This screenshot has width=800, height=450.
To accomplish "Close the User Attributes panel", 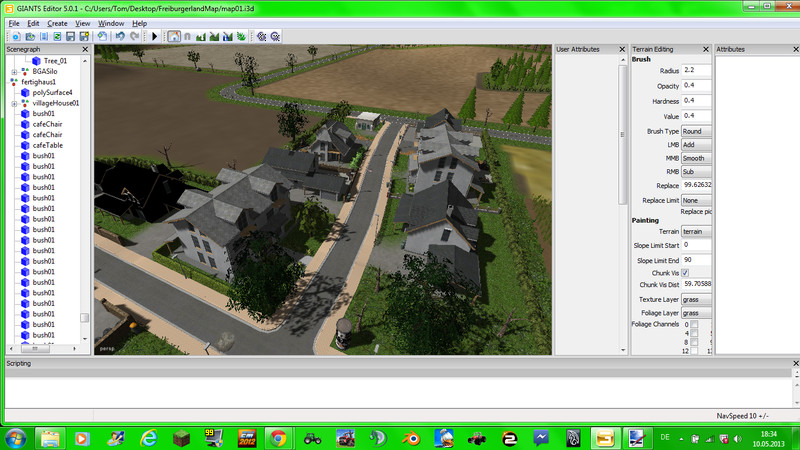I will tap(622, 49).
